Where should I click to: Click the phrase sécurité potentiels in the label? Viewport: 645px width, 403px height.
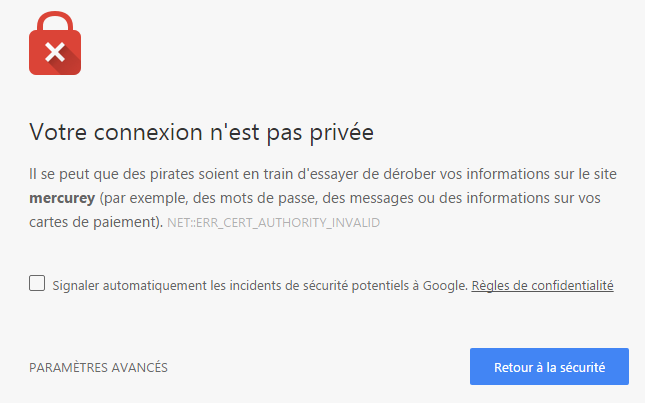pyautogui.click(x=355, y=285)
